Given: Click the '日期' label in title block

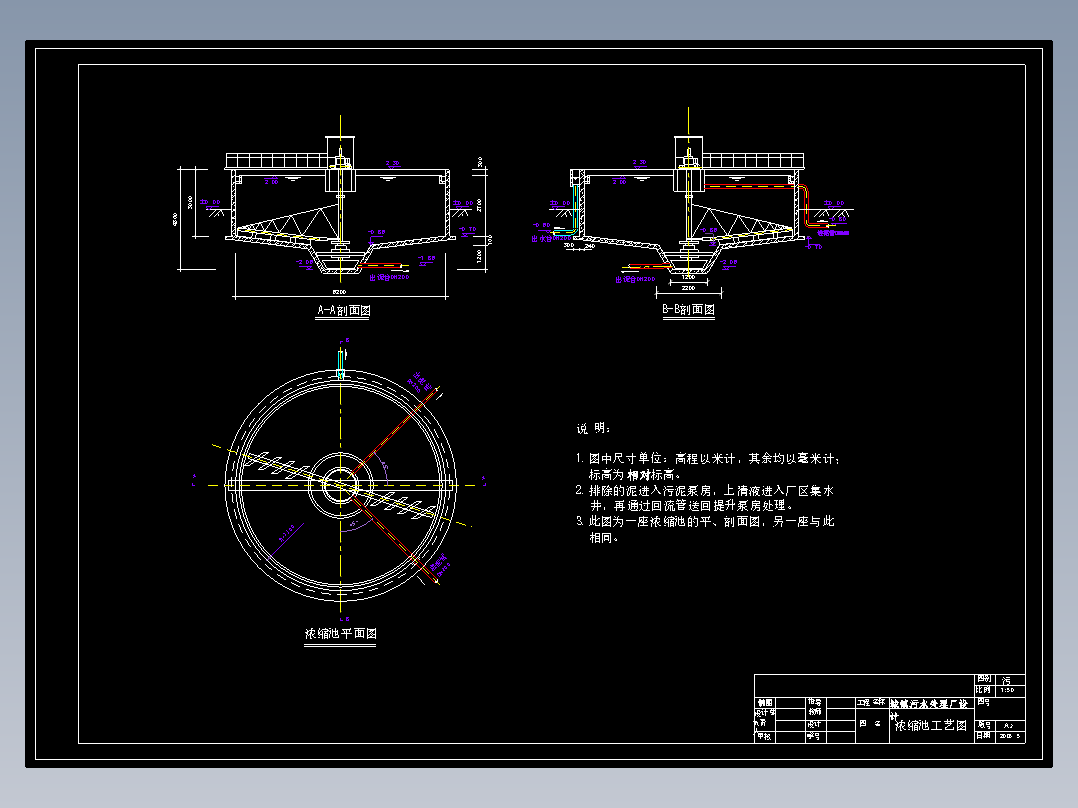Looking at the screenshot, I should point(984,735).
